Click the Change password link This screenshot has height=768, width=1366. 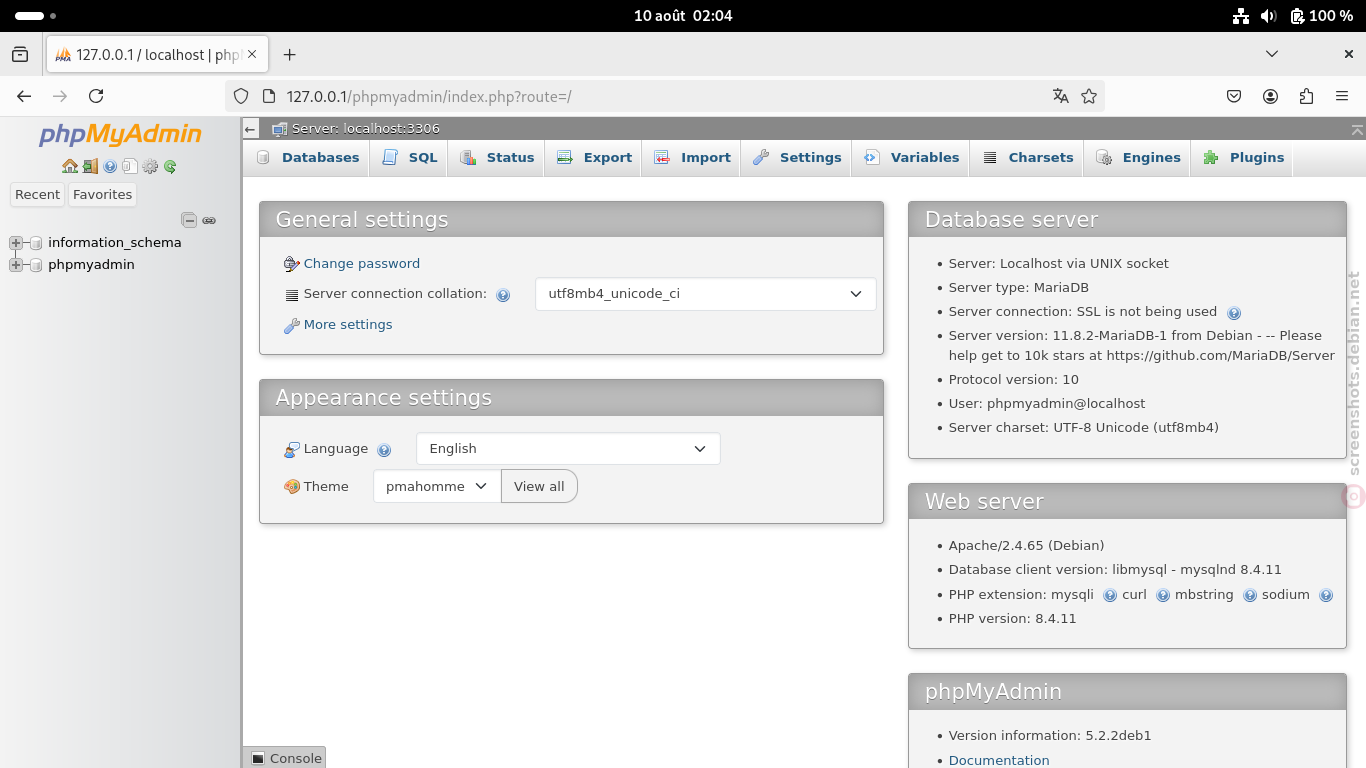(362, 264)
